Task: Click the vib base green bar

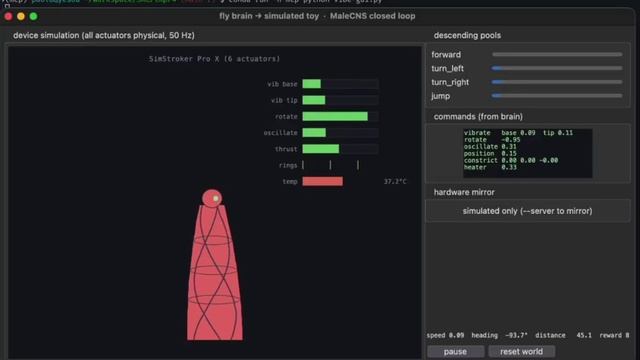Action: click(x=311, y=84)
